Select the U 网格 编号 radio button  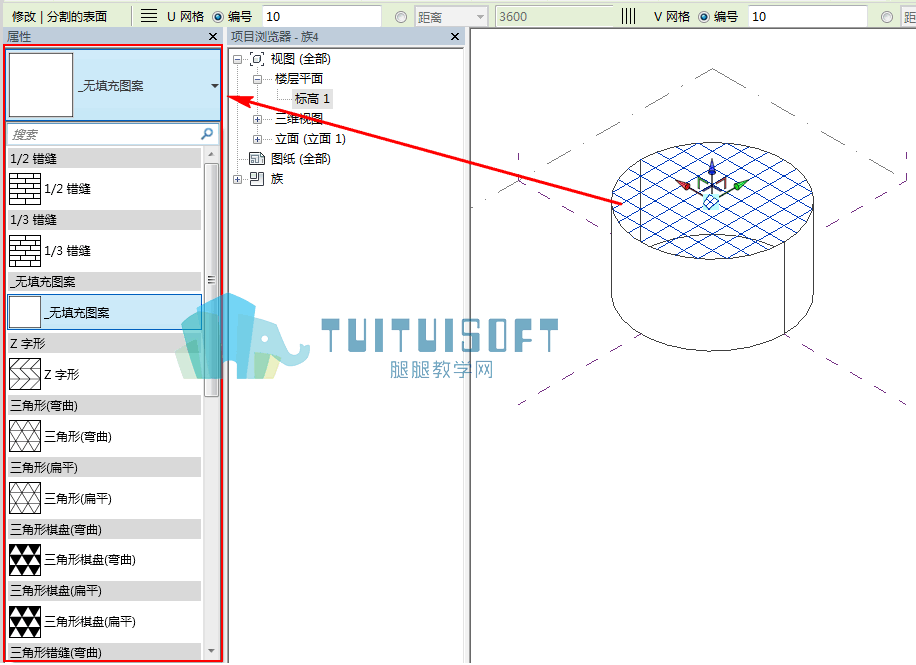point(218,17)
